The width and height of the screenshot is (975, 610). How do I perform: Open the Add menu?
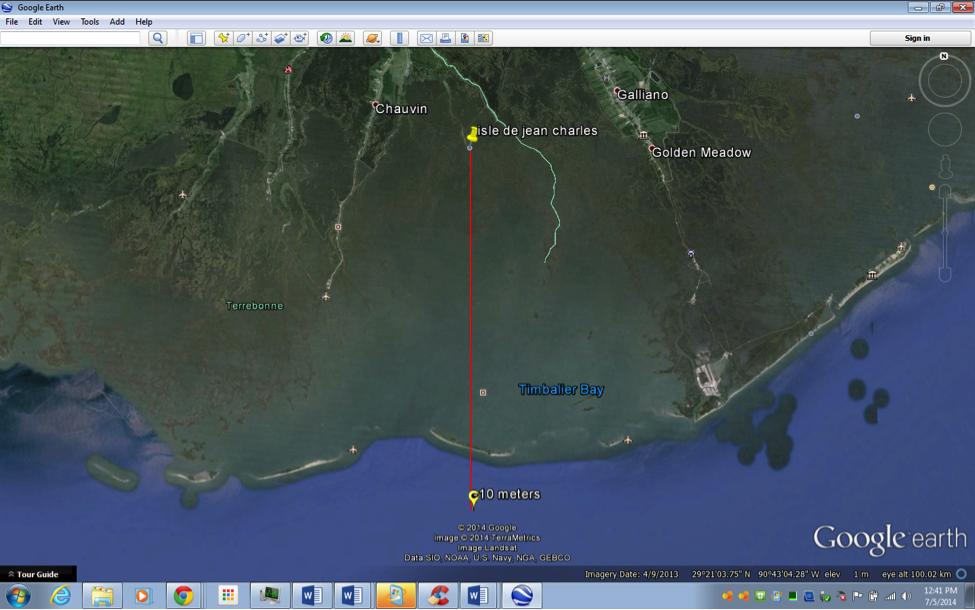pos(117,21)
